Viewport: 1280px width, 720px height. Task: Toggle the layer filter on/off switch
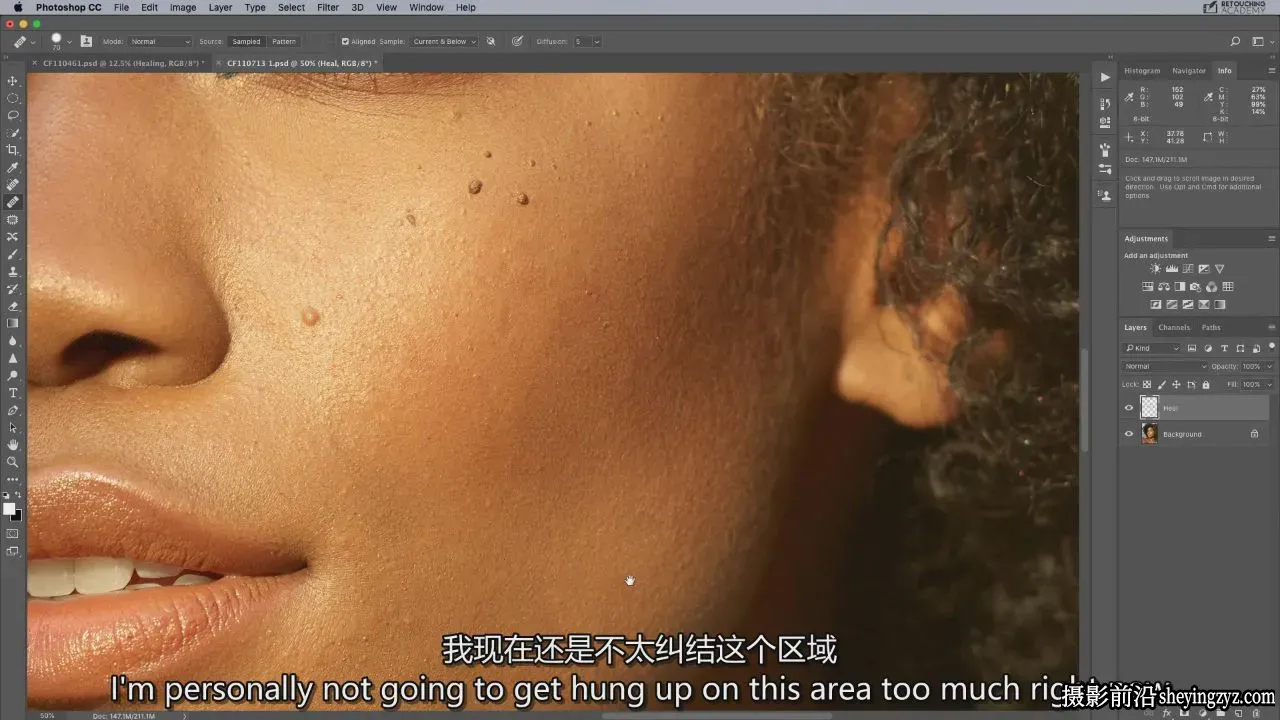1271,348
